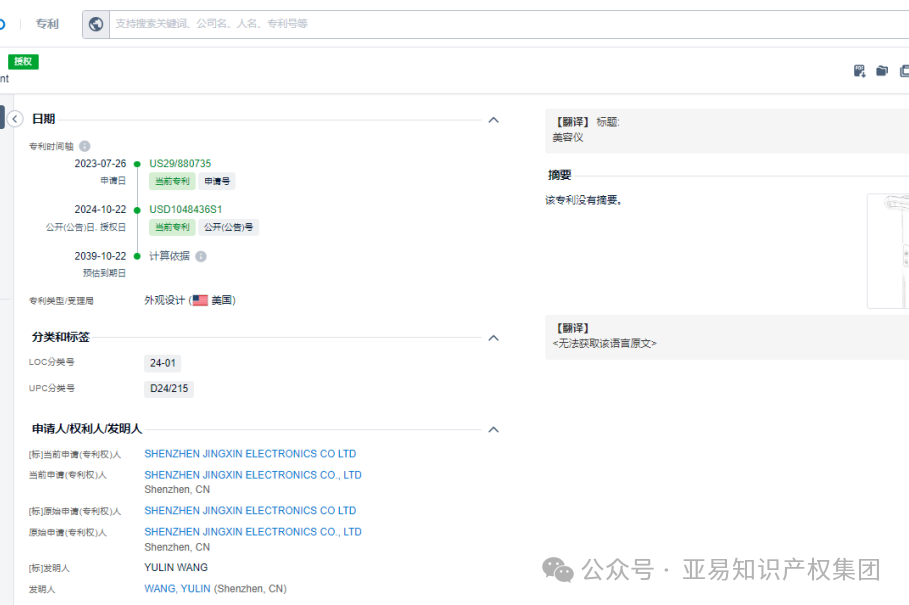The height and width of the screenshot is (605, 909).
Task: Click the 计算依据 label
Action: [169, 256]
